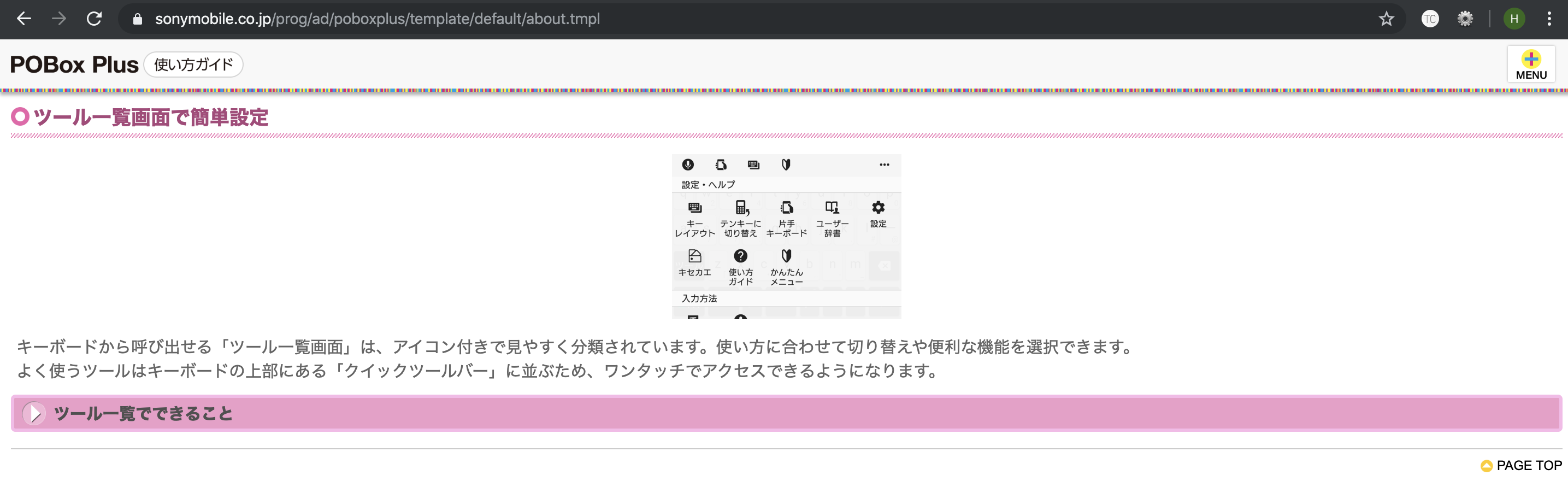Click the PAGE TOP up-arrow icon
The image size is (1568, 481).
[x=1487, y=466]
